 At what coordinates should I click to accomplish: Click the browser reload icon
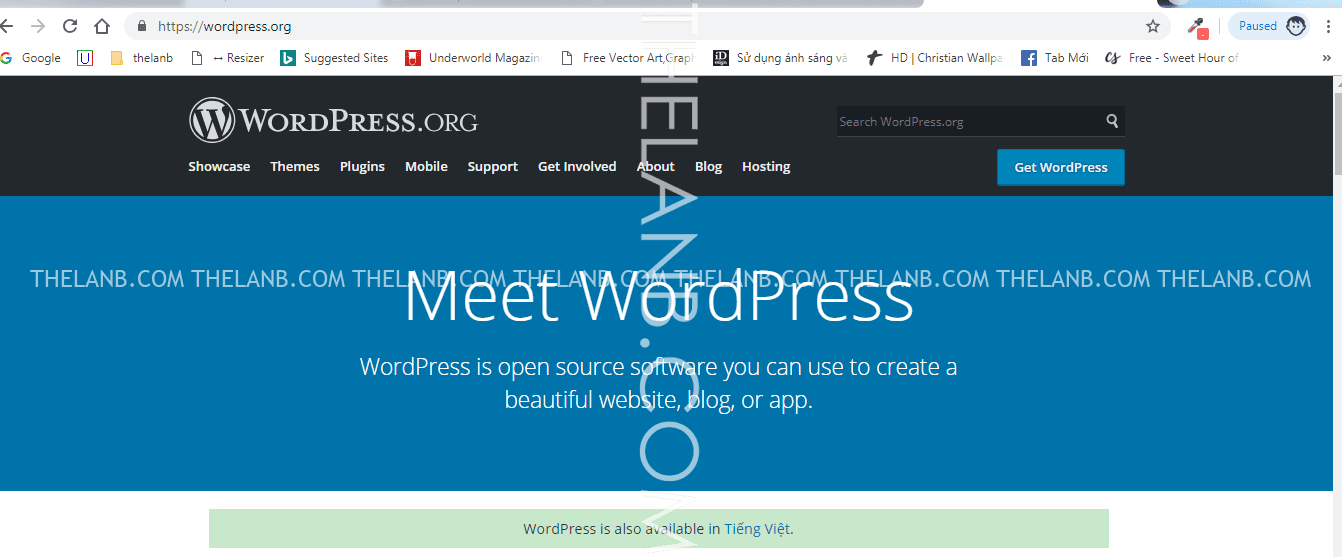70,26
